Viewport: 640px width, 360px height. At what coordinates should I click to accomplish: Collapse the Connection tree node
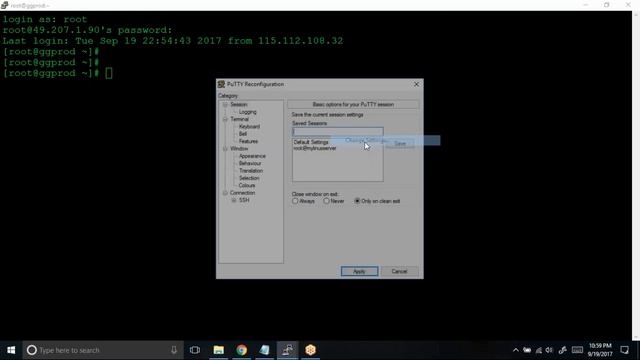225,193
